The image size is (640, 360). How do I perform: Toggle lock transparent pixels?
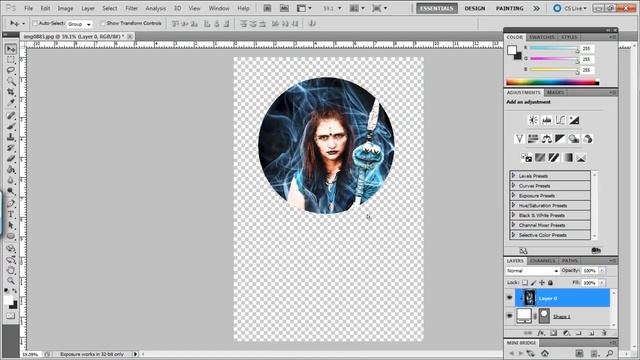tap(525, 282)
